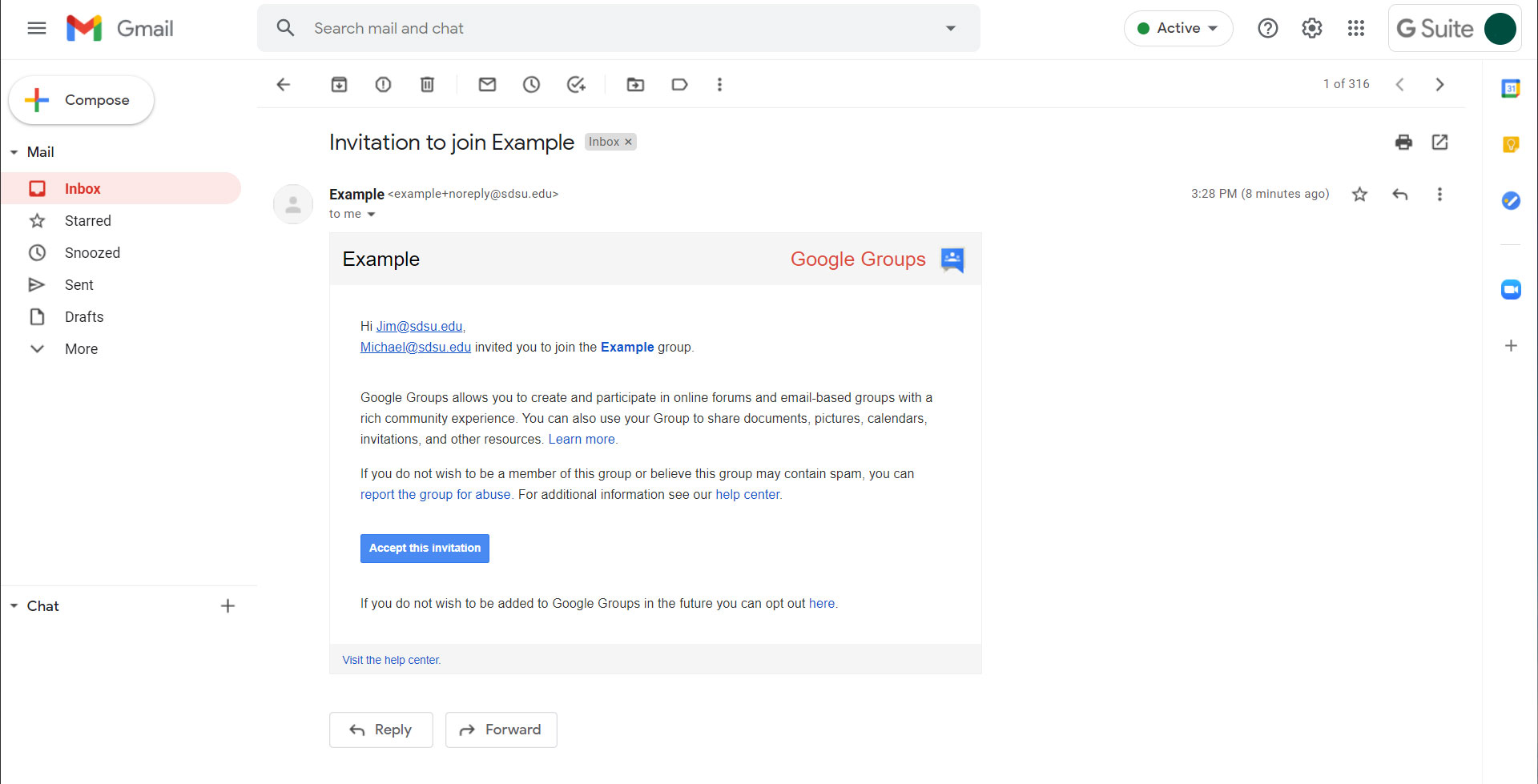The width and height of the screenshot is (1538, 784).
Task: Star this message
Action: click(x=1359, y=194)
